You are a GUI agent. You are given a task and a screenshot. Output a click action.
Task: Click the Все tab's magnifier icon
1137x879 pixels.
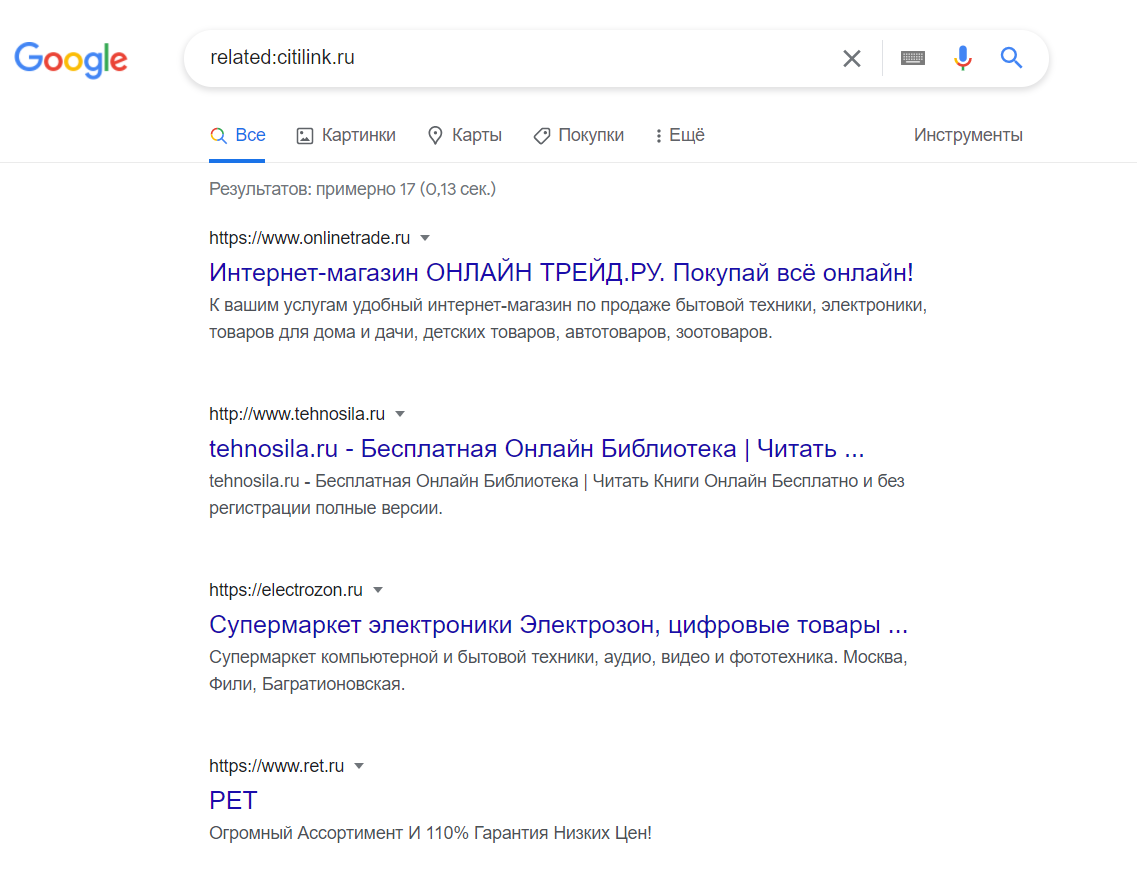[218, 135]
